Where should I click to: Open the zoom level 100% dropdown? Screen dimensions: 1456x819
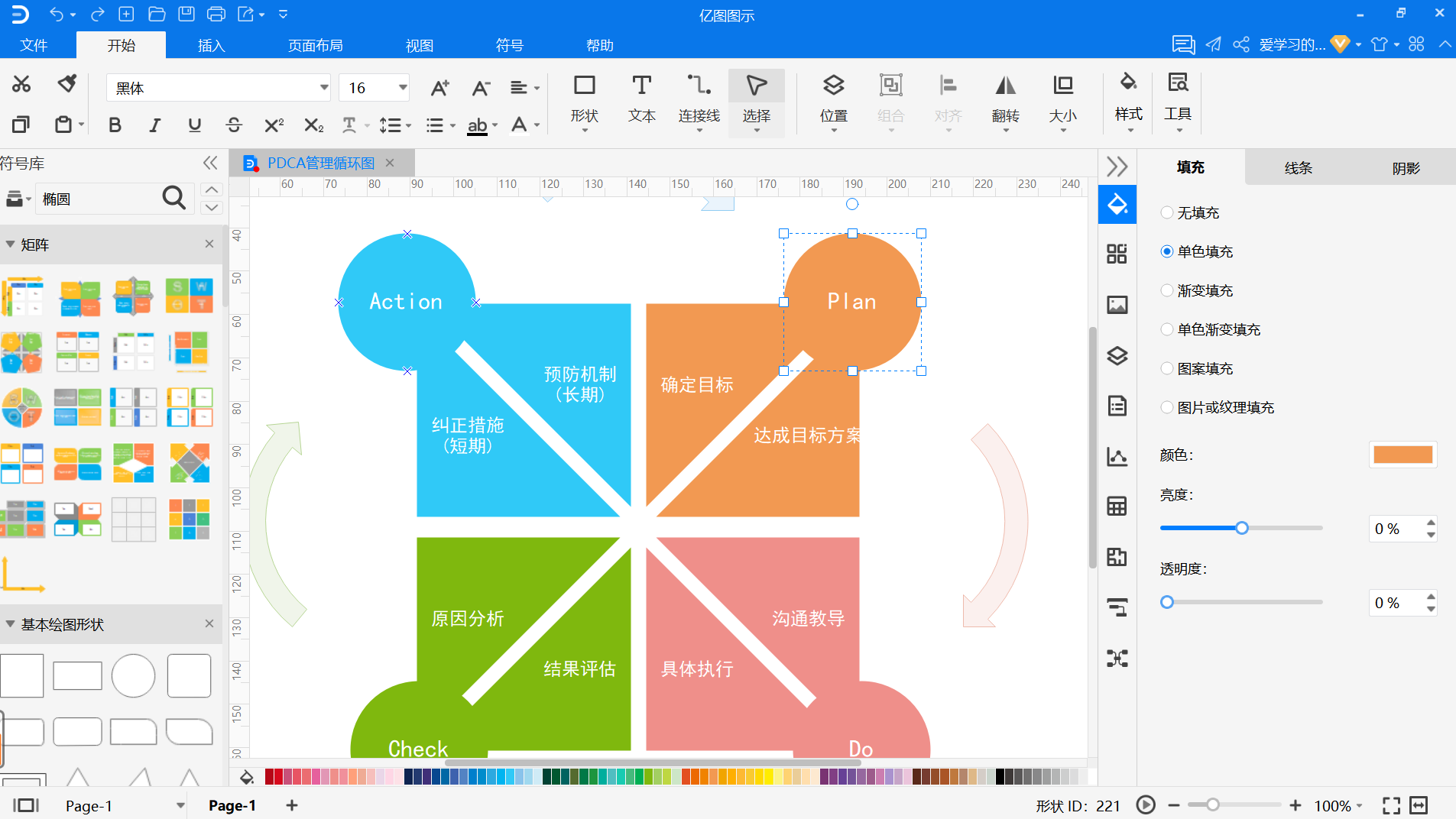pos(1338,806)
